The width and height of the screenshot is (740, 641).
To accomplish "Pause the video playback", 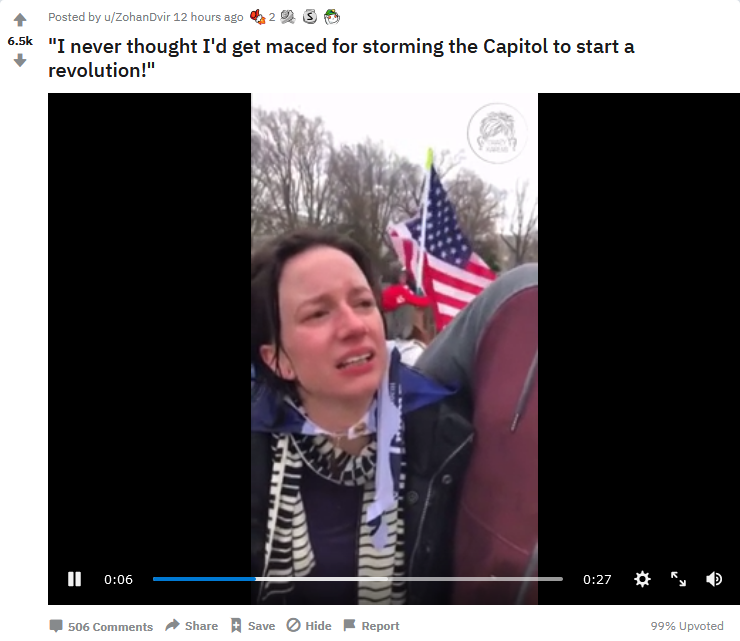I will click(75, 579).
